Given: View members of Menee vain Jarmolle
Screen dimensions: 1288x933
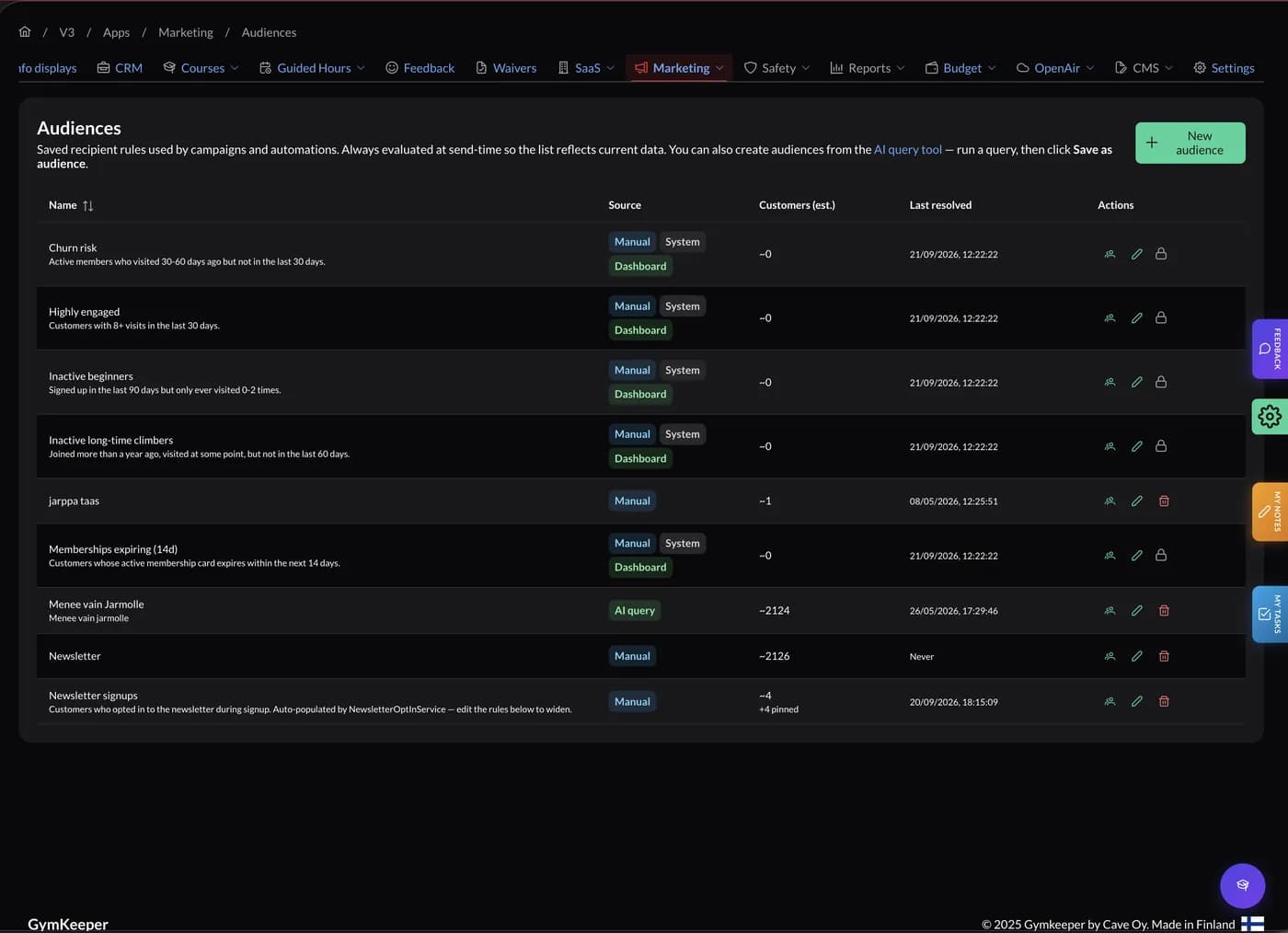Looking at the screenshot, I should [1110, 611].
